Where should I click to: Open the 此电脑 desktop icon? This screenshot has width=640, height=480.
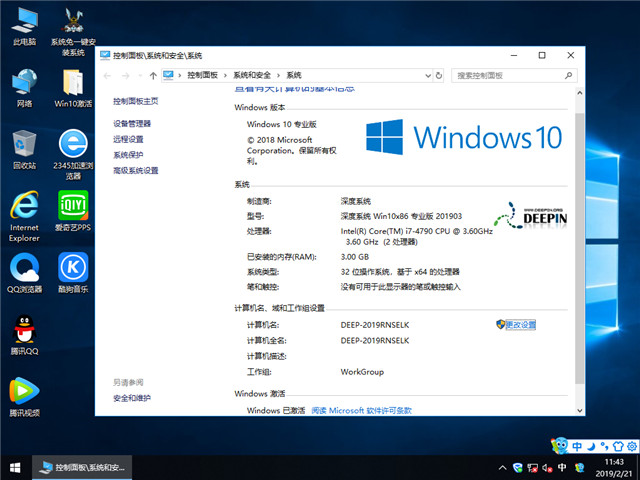pos(24,27)
